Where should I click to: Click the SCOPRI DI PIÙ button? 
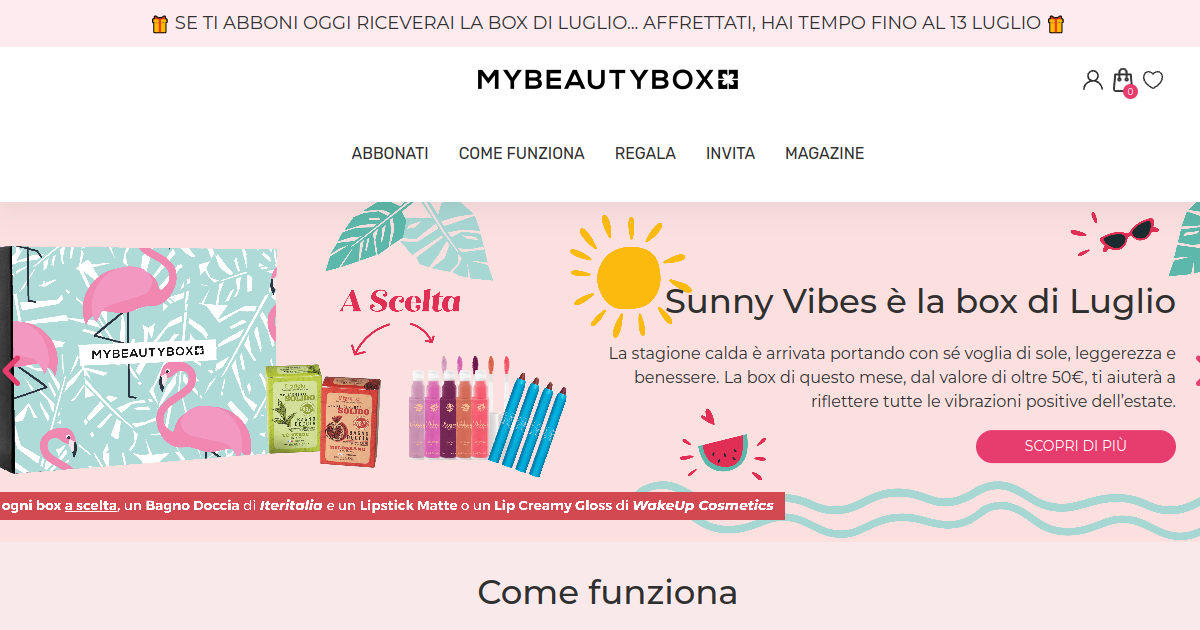1076,446
